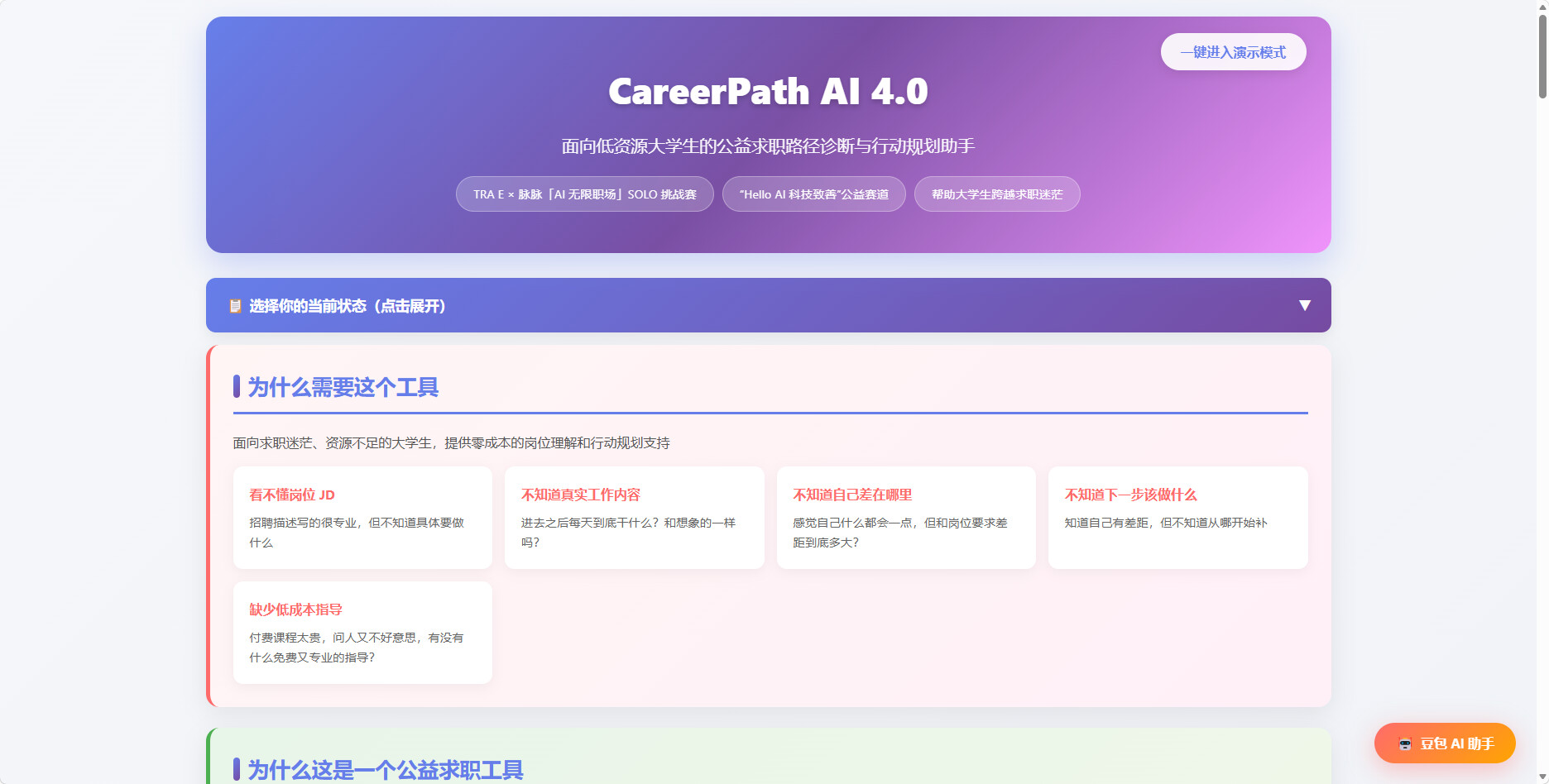Select the Hello AI 科技致善 公益赛道 tag

click(x=813, y=194)
